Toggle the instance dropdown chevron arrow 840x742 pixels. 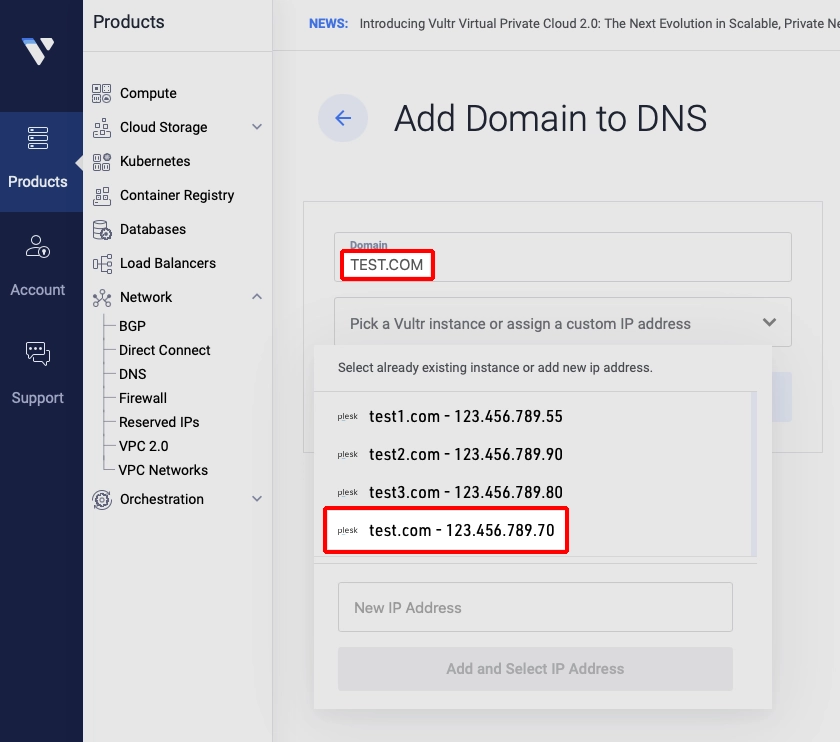click(x=769, y=323)
